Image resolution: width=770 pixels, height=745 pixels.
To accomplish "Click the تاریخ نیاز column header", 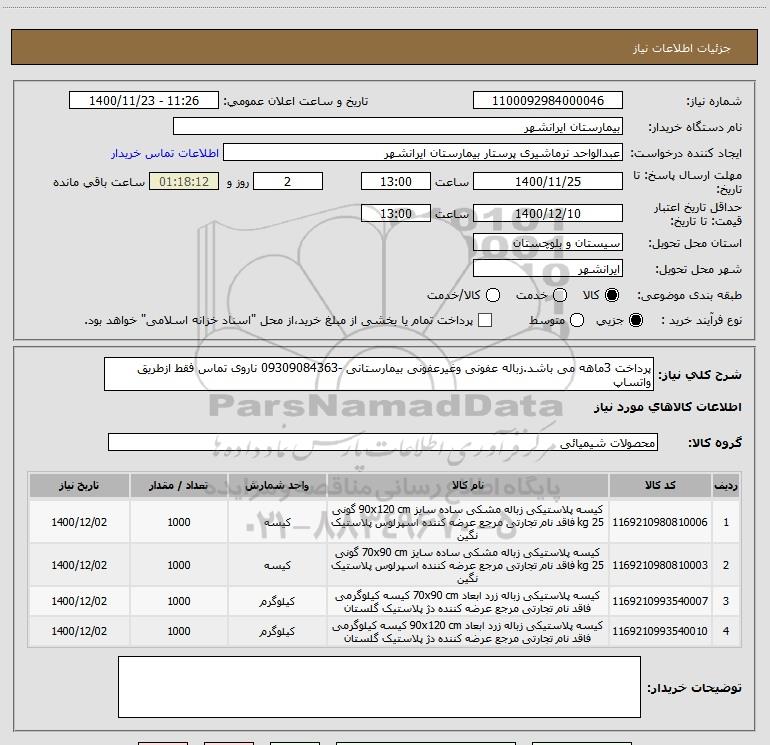I will pyautogui.click(x=79, y=486).
